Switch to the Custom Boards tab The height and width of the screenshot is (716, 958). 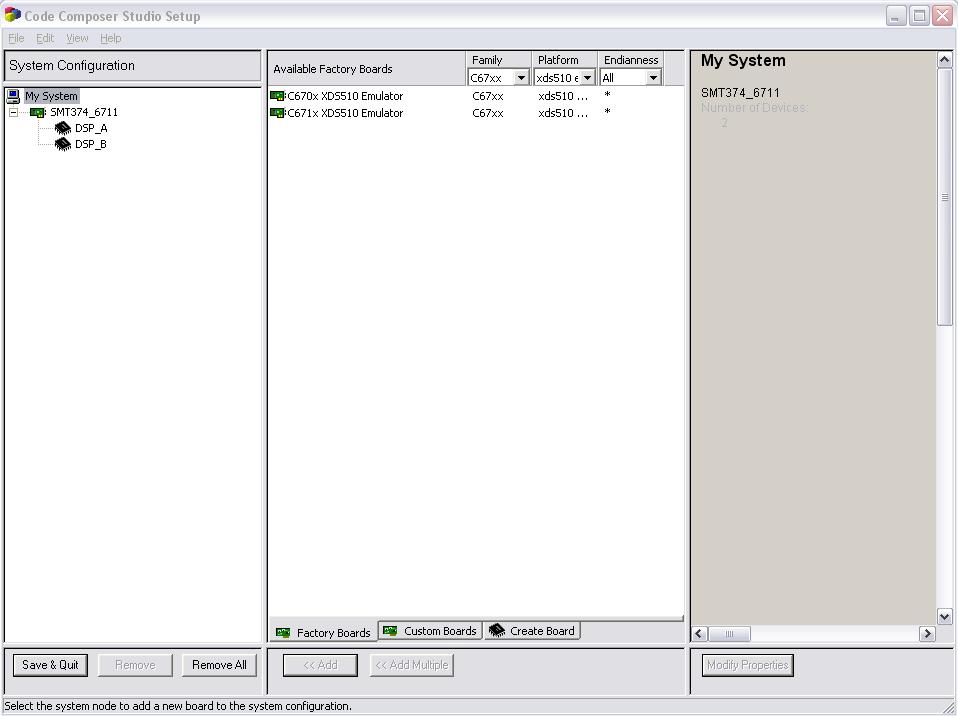(x=431, y=630)
